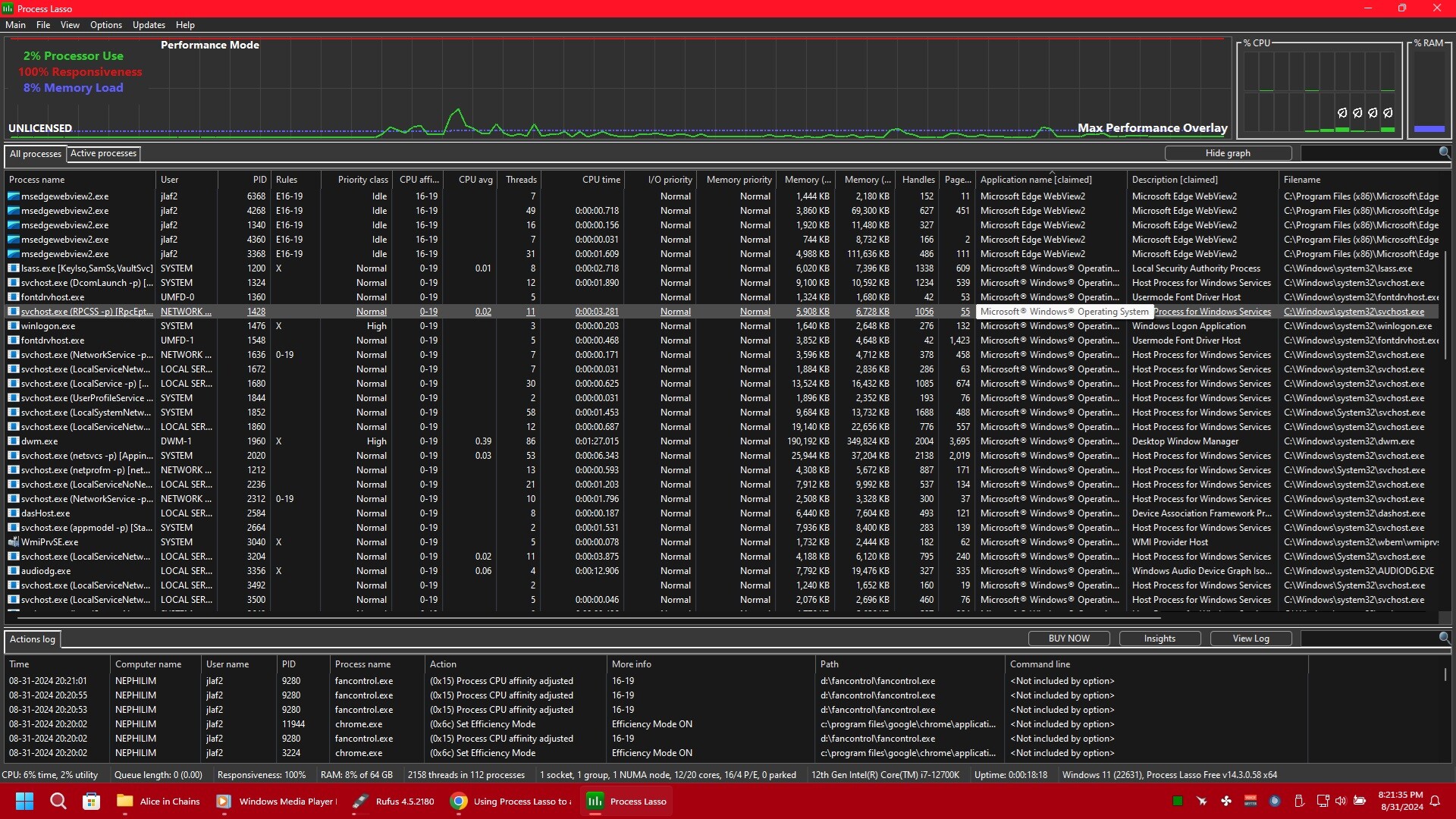Sort by the Handles column header
1456x819 pixels.
click(x=918, y=180)
